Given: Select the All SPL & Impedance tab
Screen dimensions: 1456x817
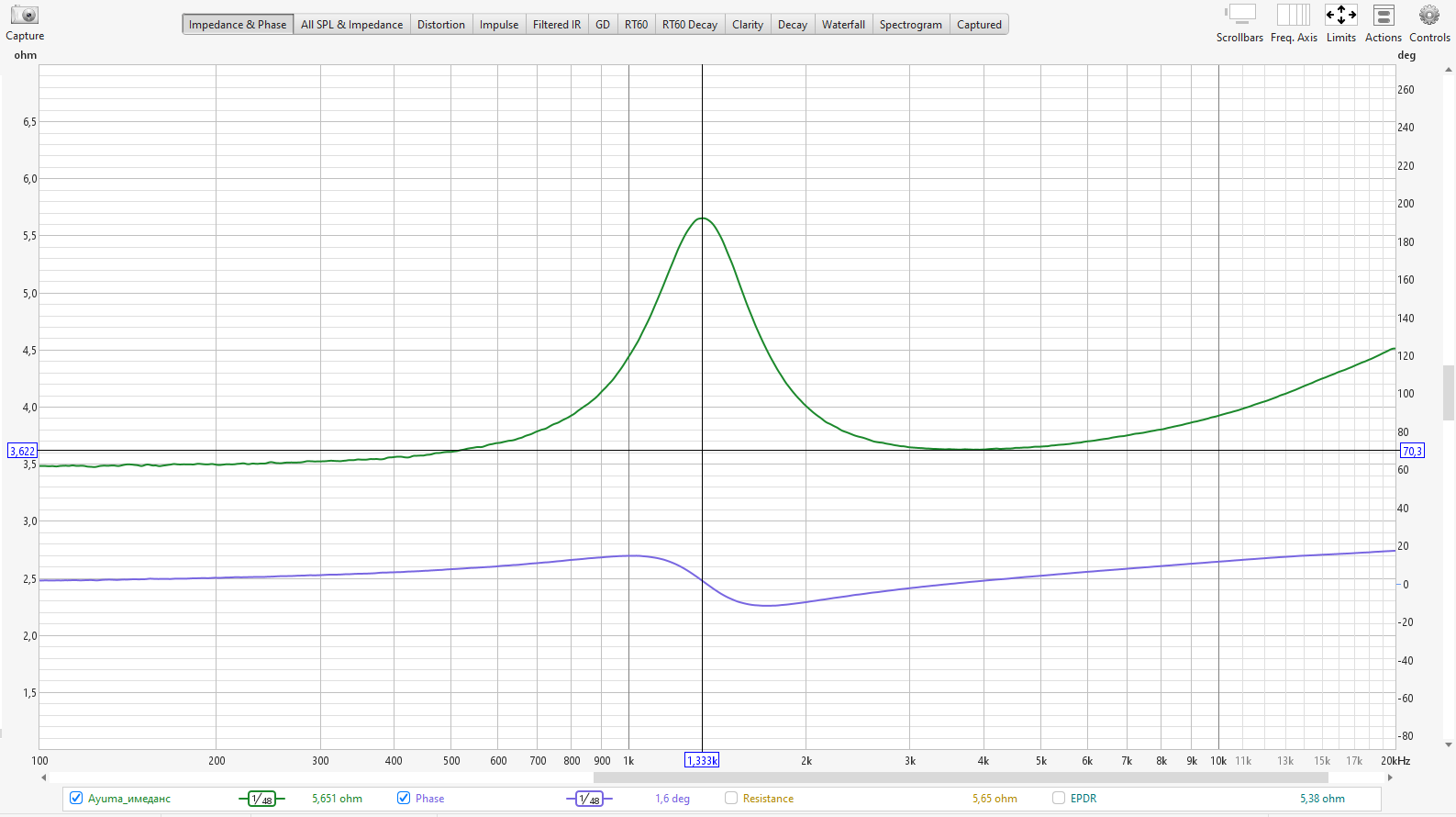Looking at the screenshot, I should click(x=351, y=25).
